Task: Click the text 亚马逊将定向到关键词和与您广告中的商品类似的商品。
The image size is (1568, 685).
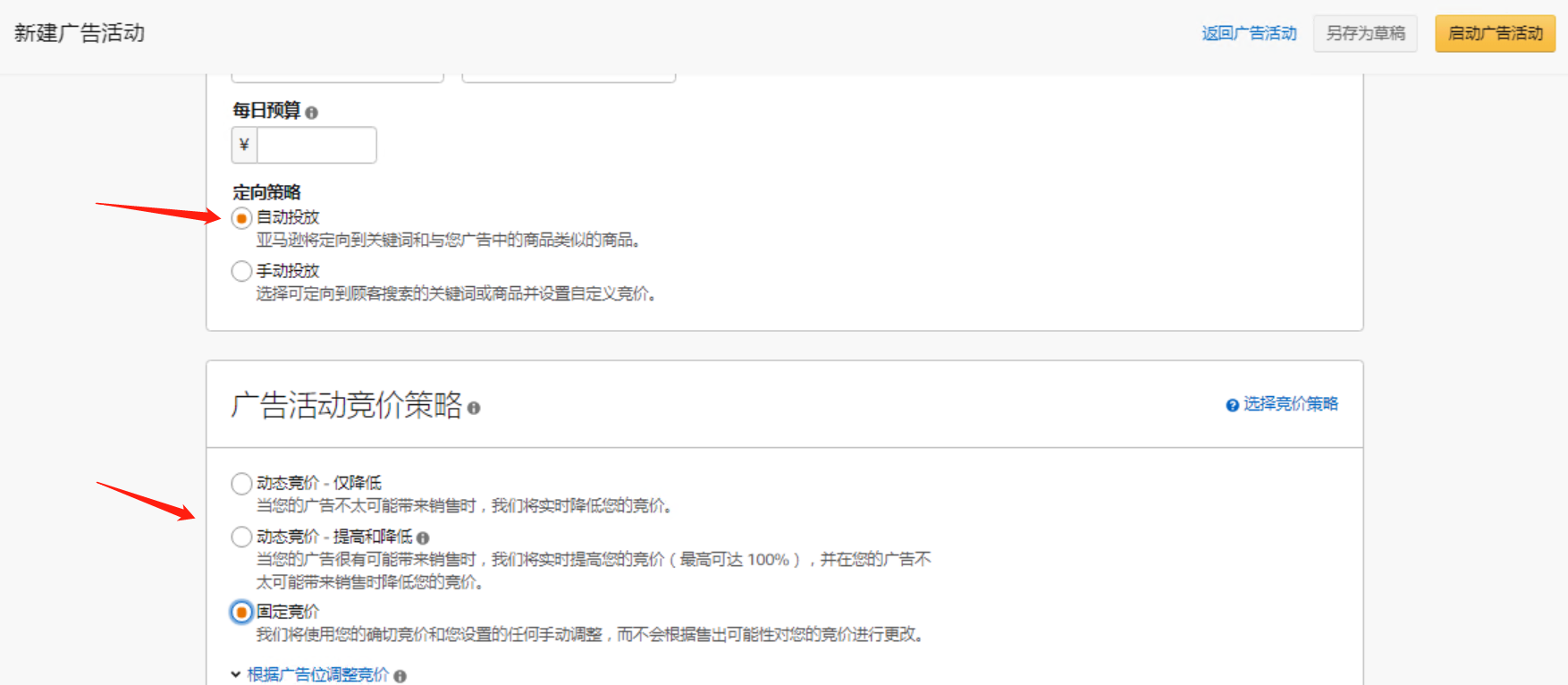Action: pos(449,240)
